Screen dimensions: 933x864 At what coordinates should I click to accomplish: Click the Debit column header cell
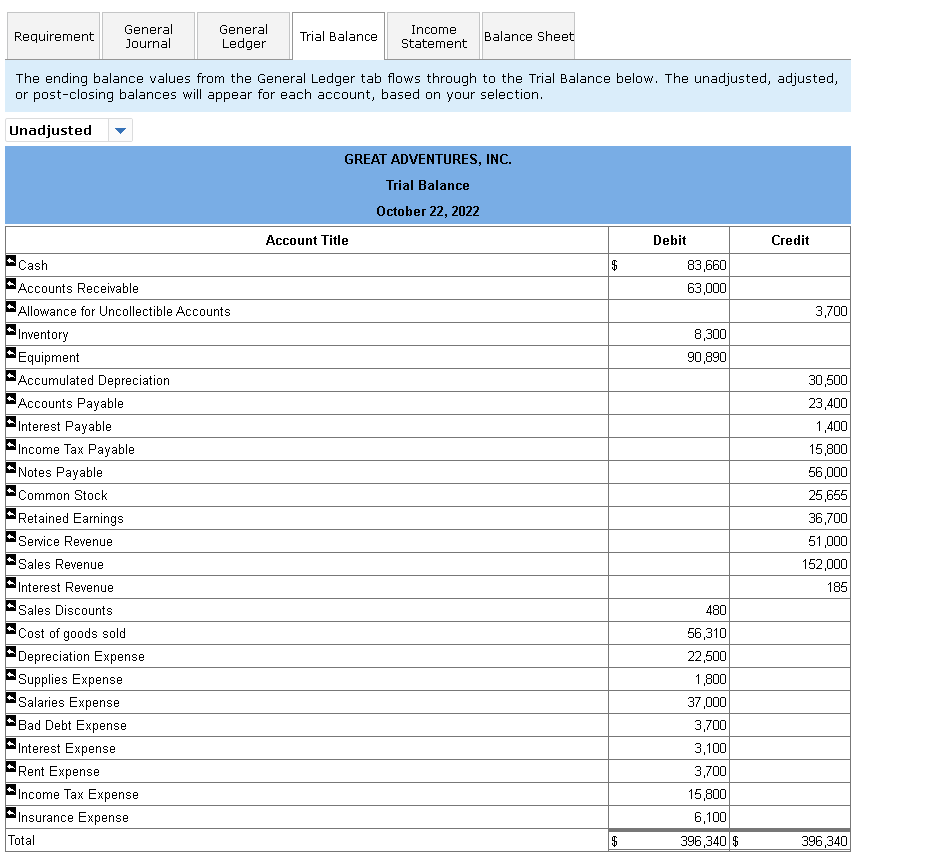tap(668, 240)
